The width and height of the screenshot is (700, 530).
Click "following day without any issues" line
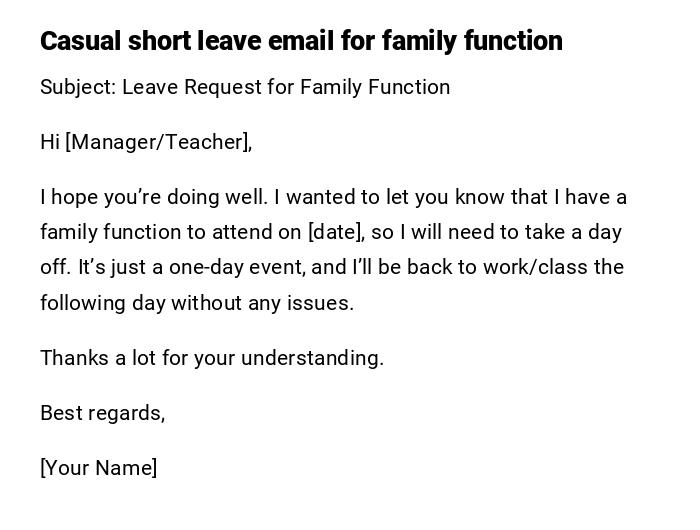[x=196, y=303]
